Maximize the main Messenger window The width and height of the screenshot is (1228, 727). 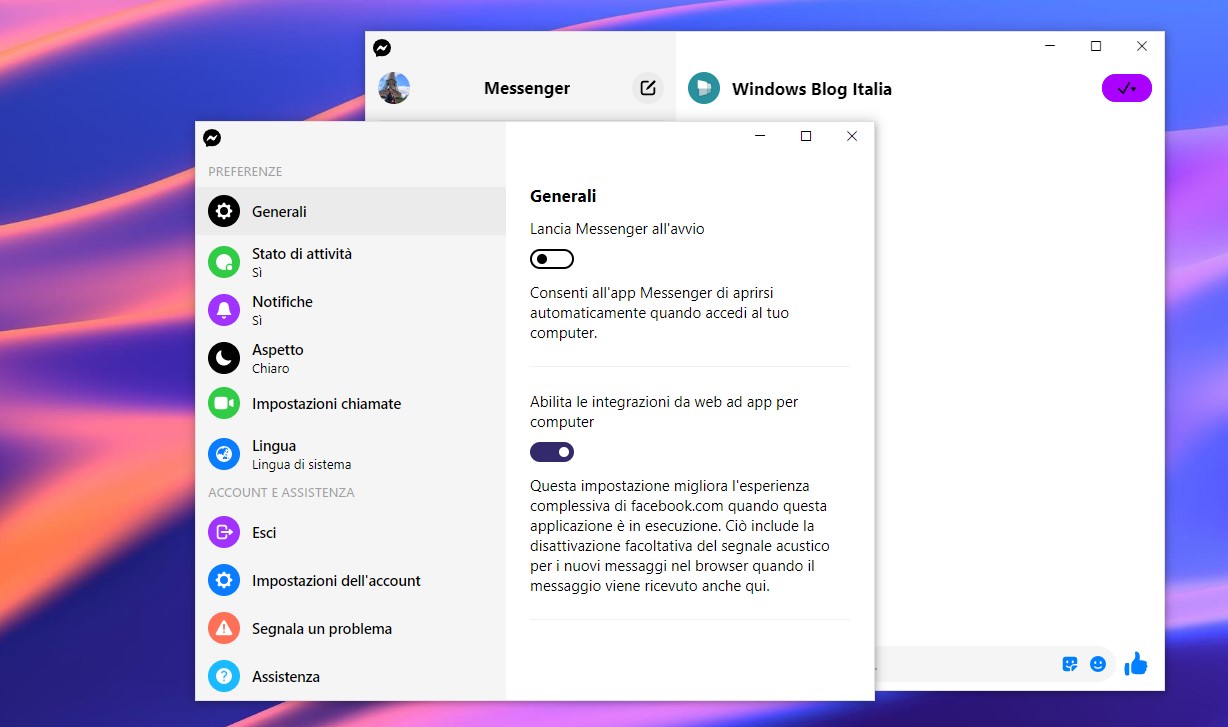tap(1096, 46)
